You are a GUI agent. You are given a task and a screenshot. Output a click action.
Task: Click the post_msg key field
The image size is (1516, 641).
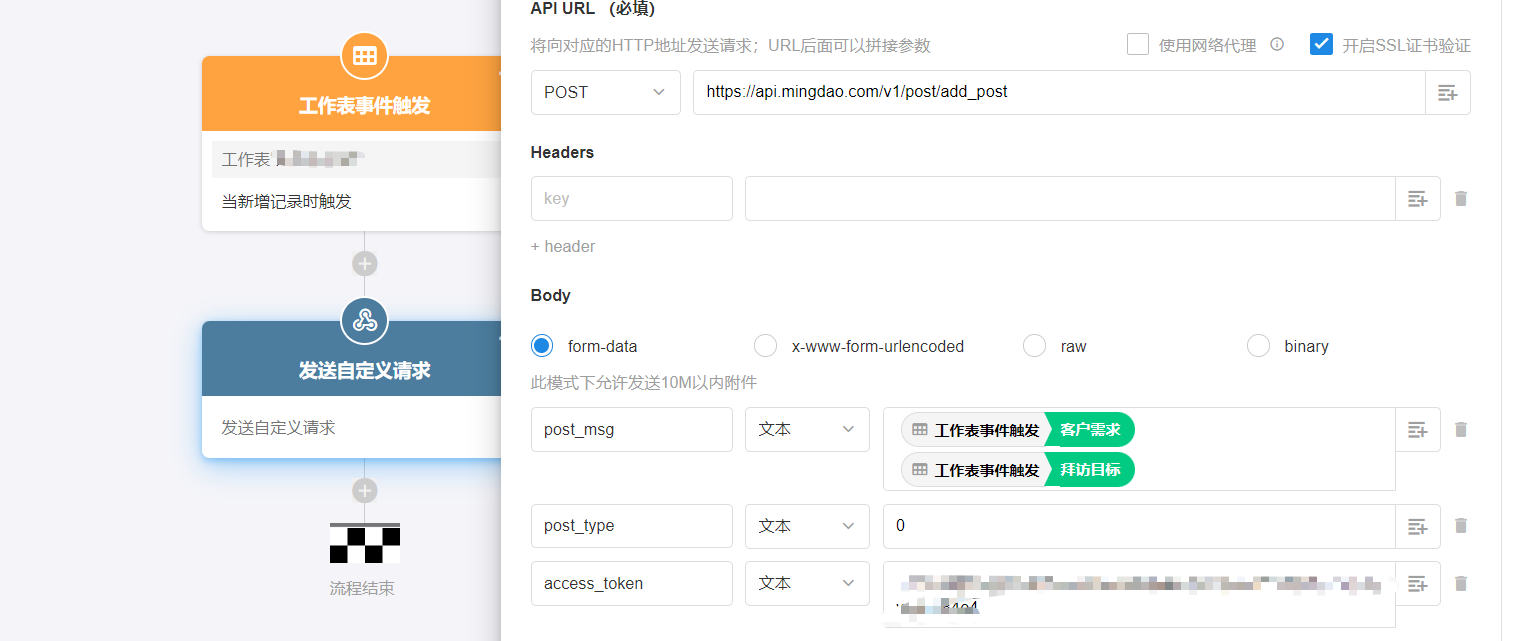coord(632,430)
